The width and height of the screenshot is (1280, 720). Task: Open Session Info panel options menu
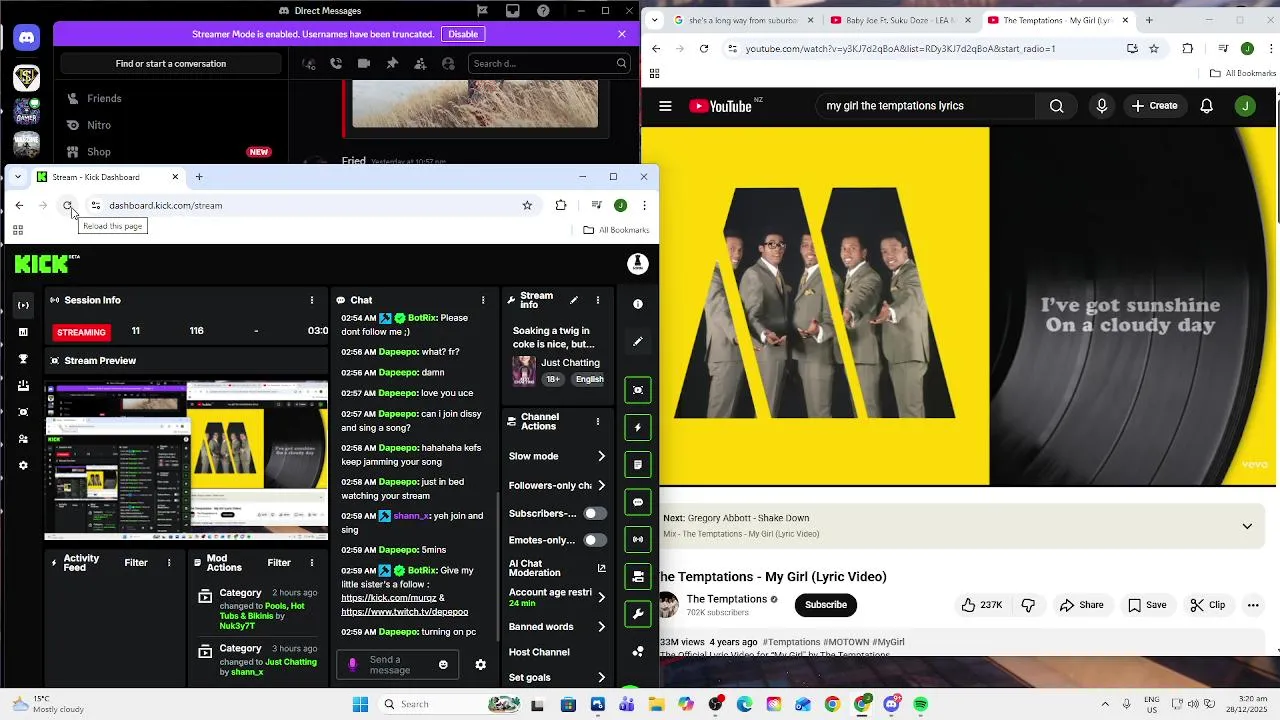tap(312, 300)
